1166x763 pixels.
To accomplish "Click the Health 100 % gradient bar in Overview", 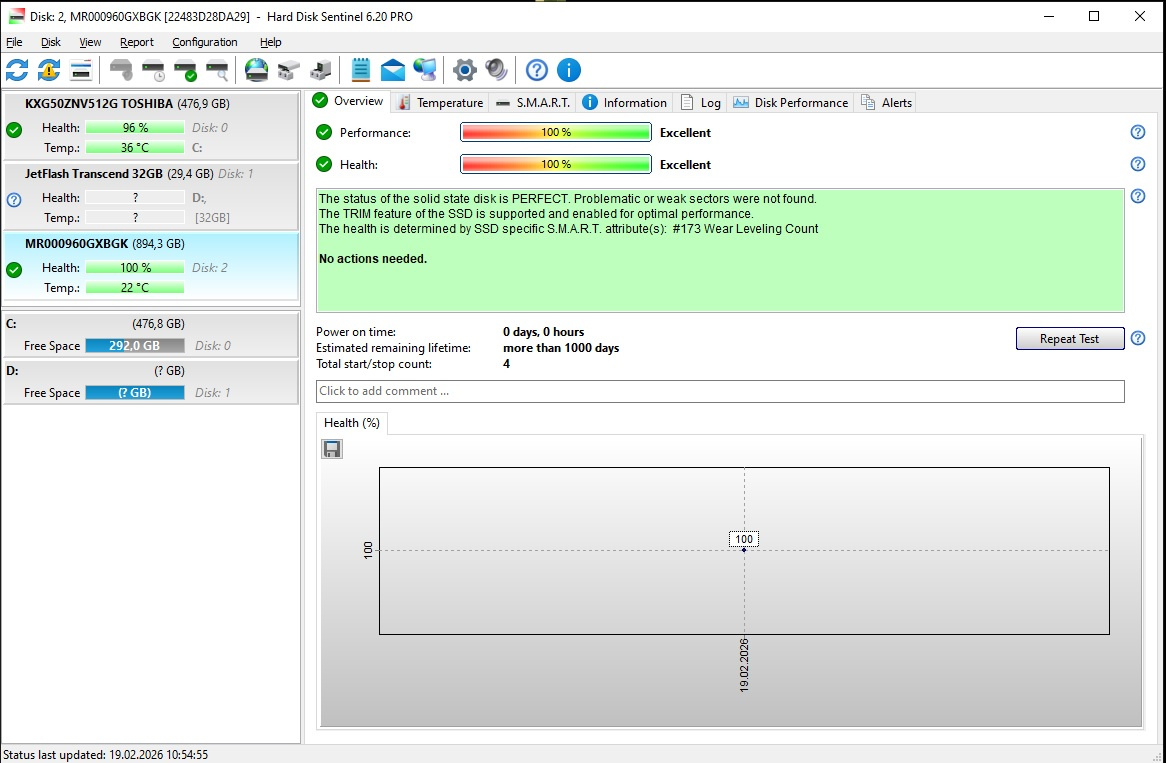I will 555,164.
